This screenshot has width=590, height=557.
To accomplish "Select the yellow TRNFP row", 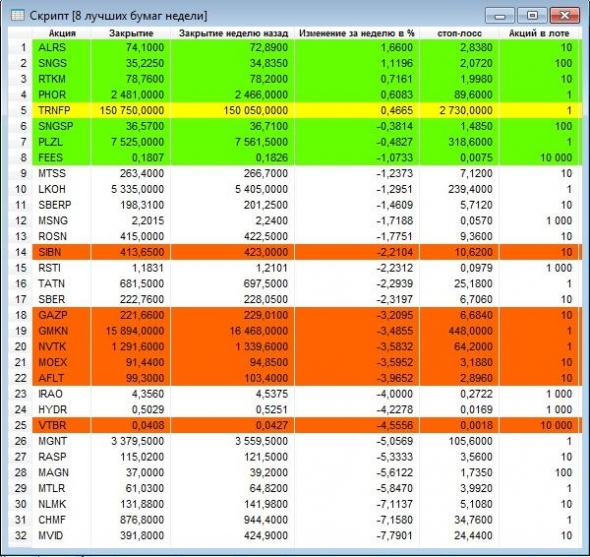I will 296,110.
